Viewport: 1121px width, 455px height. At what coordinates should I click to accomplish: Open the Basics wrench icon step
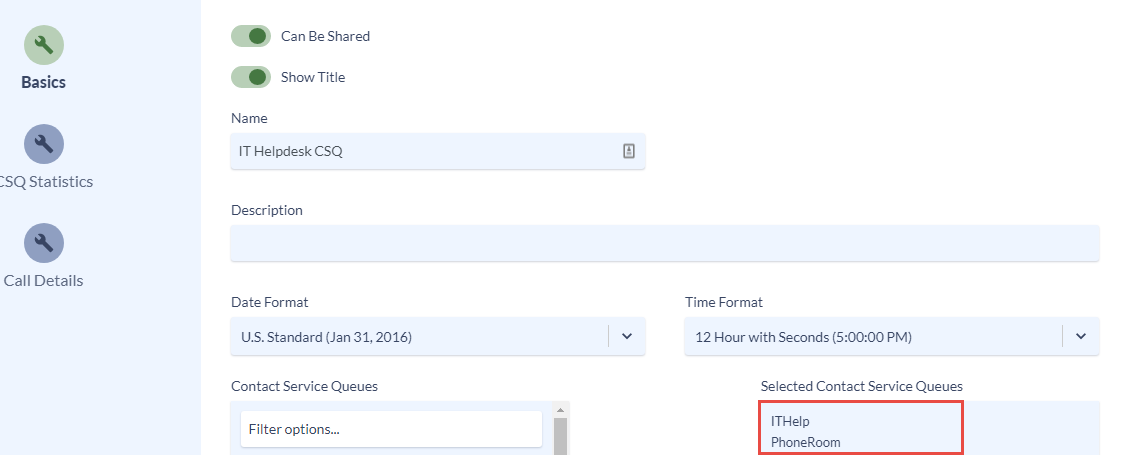click(44, 45)
